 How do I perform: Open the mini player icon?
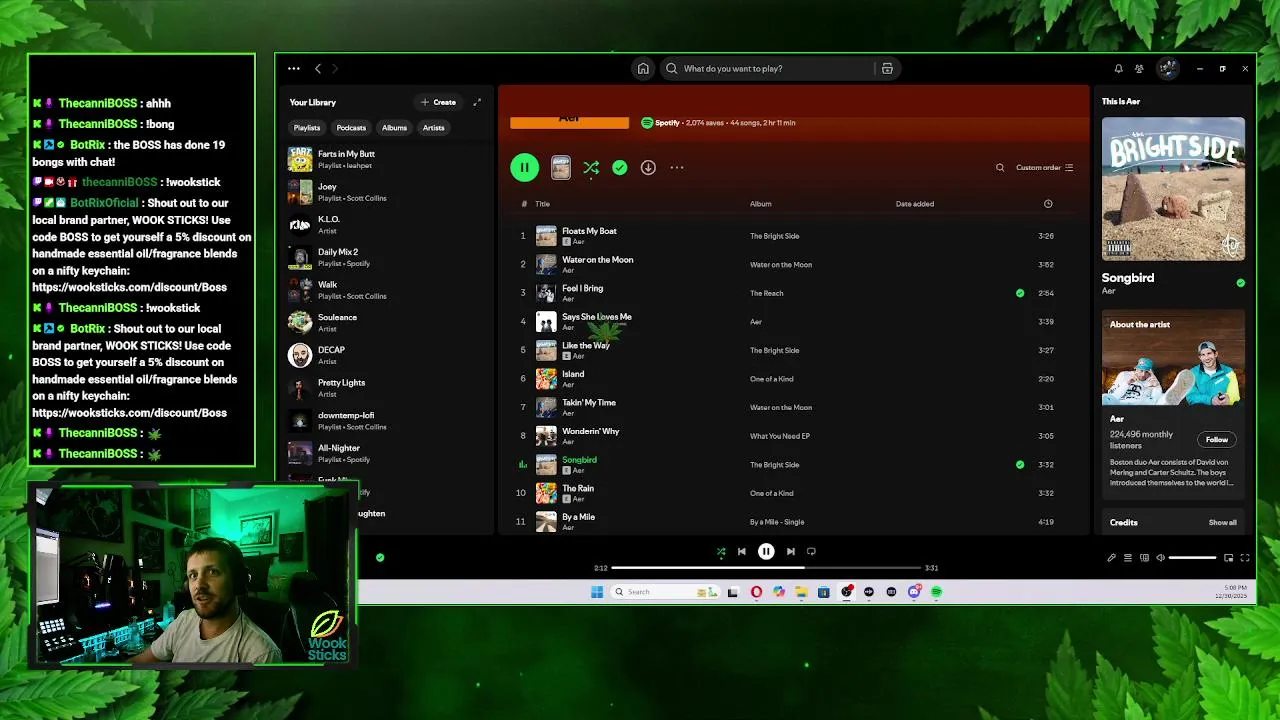(1228, 558)
